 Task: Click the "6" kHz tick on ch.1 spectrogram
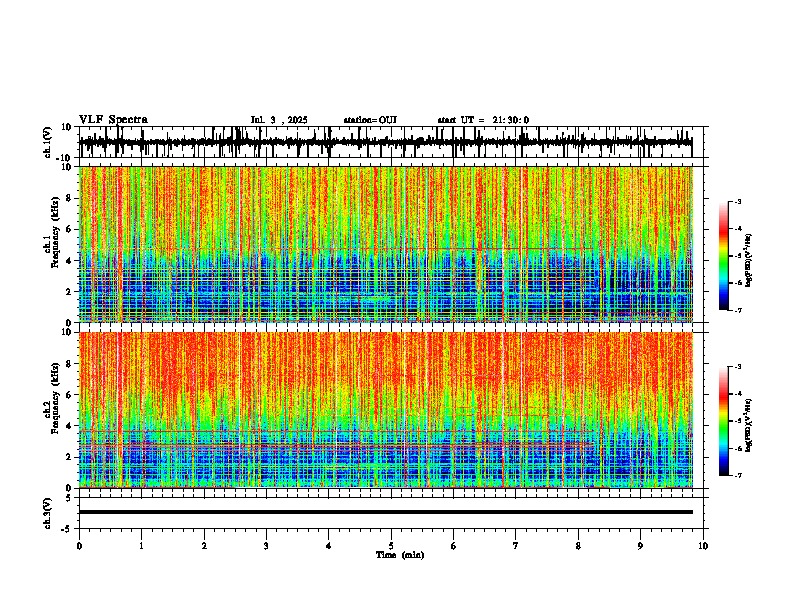pos(70,229)
